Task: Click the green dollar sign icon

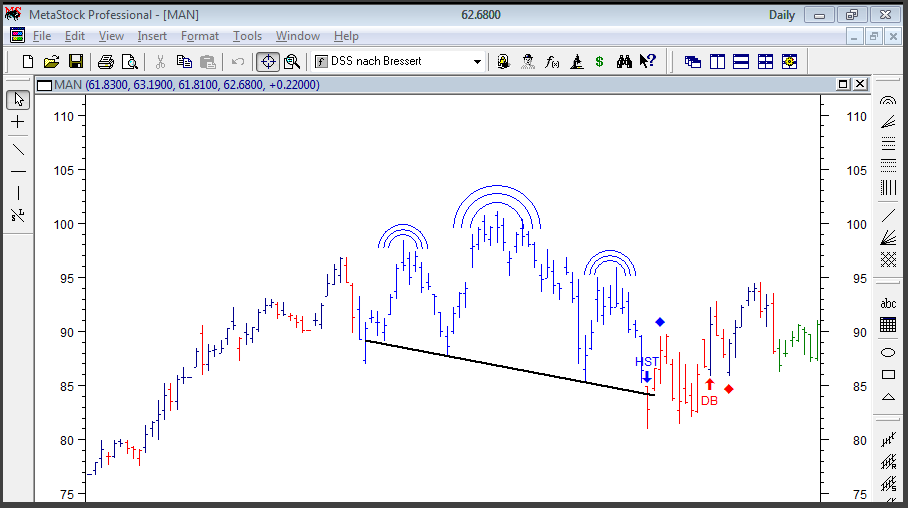Action: tap(599, 61)
